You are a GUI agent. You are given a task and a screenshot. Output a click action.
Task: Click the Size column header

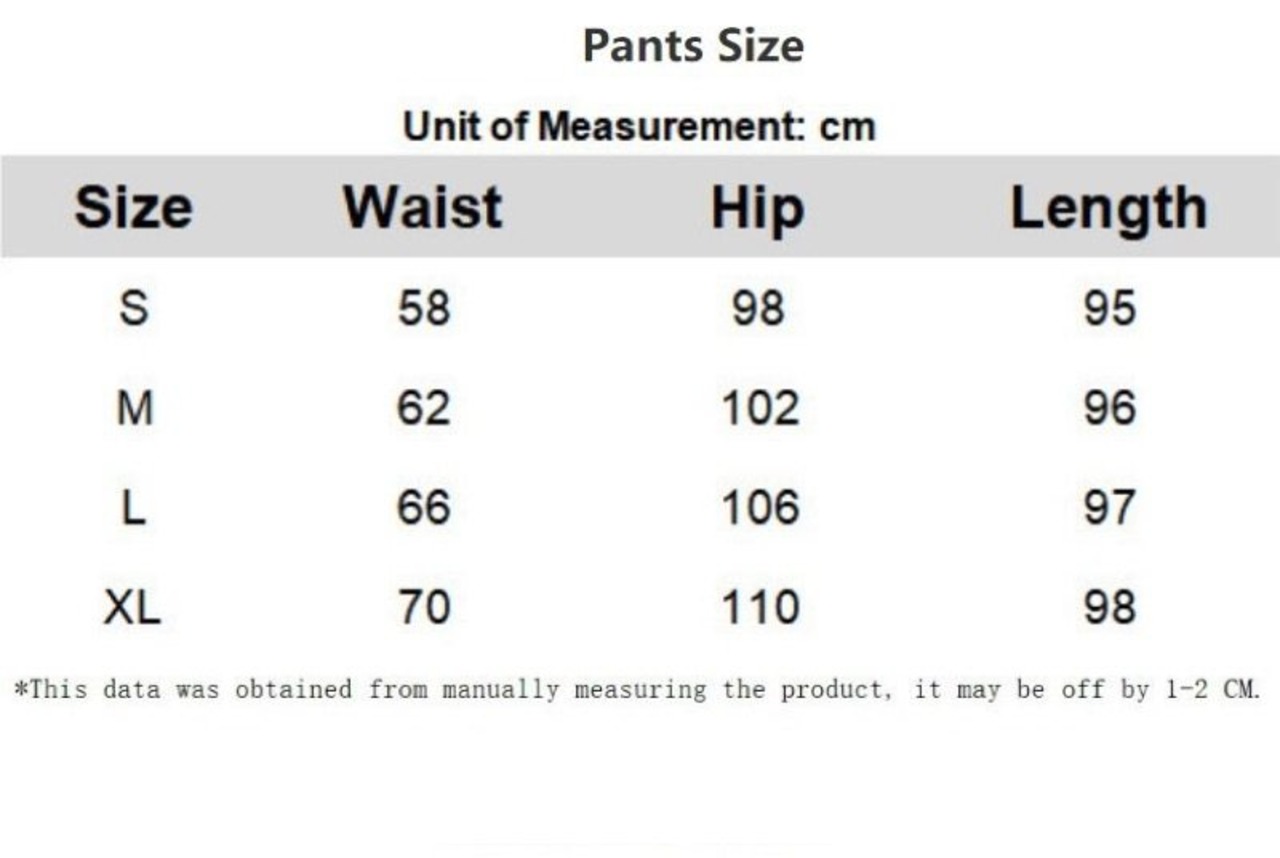(133, 208)
